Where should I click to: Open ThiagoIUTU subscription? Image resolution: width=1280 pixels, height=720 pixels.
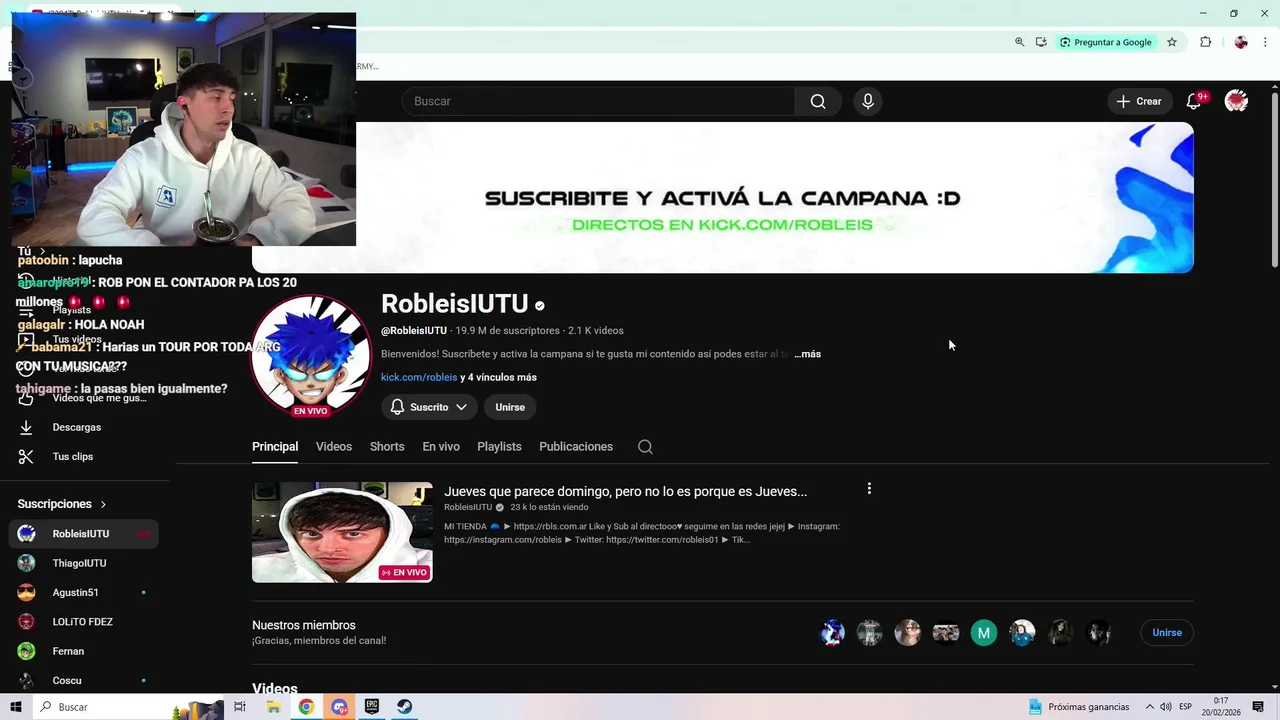pos(84,563)
